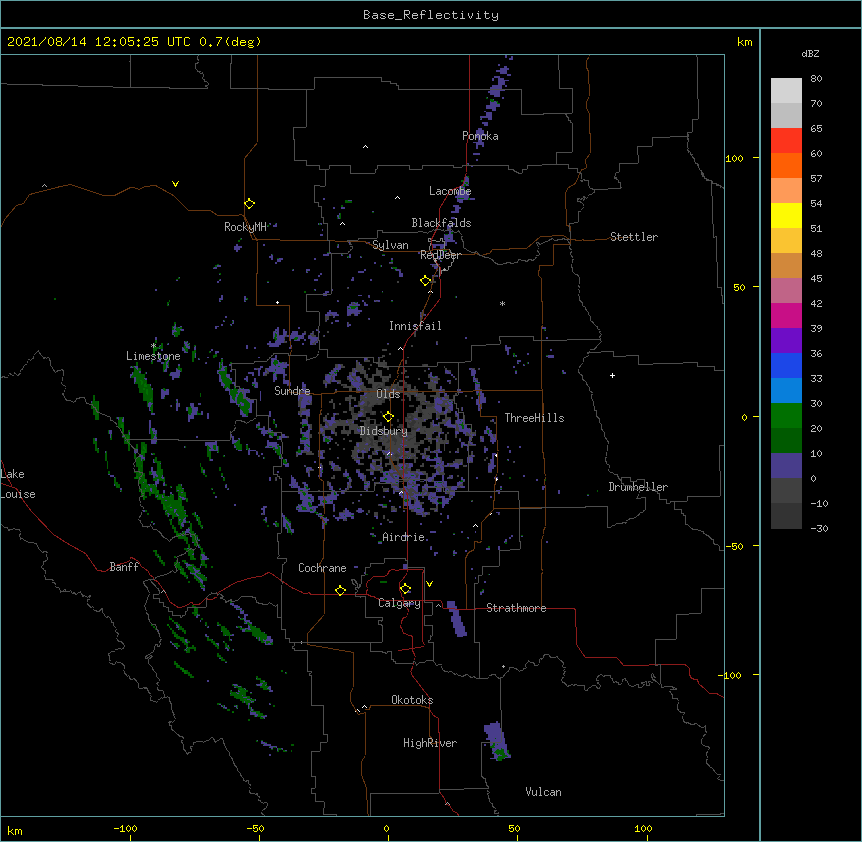Pick the bright yellow swatch in the legend
Screen dimensions: 862x842
coord(786,215)
